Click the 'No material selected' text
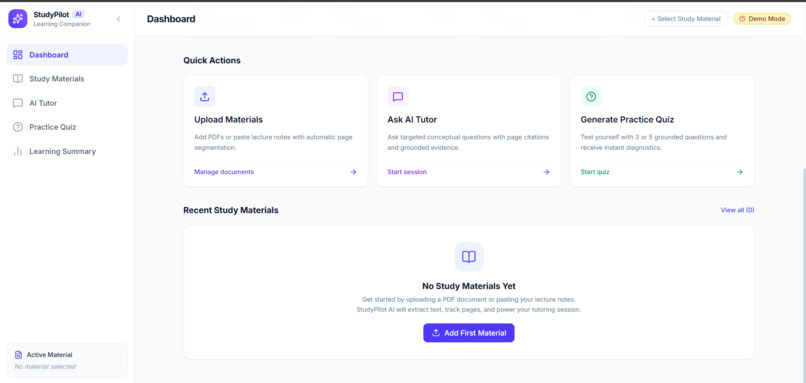 (x=45, y=367)
